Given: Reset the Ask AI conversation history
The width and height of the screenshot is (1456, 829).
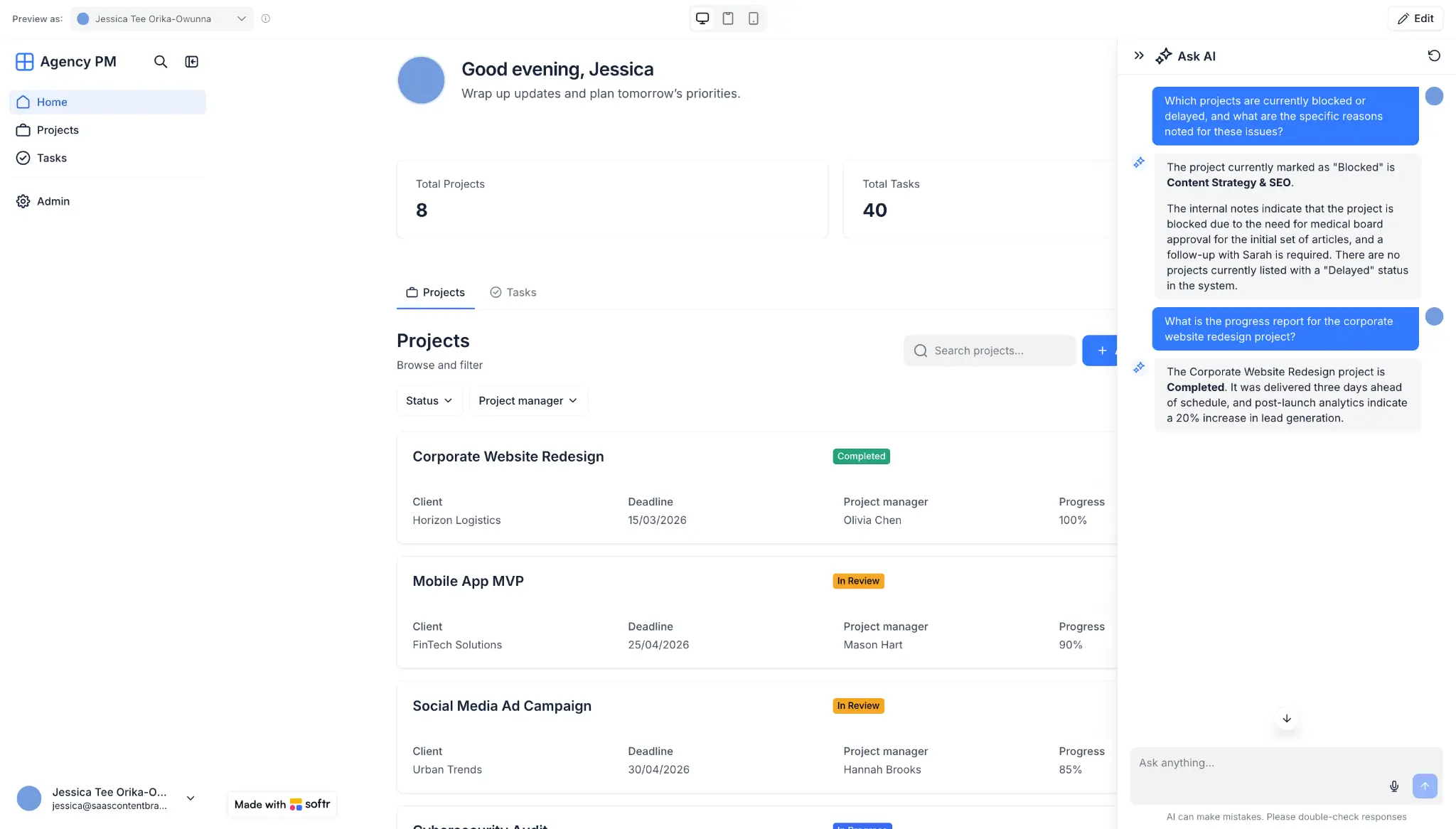Looking at the screenshot, I should pos(1435,55).
